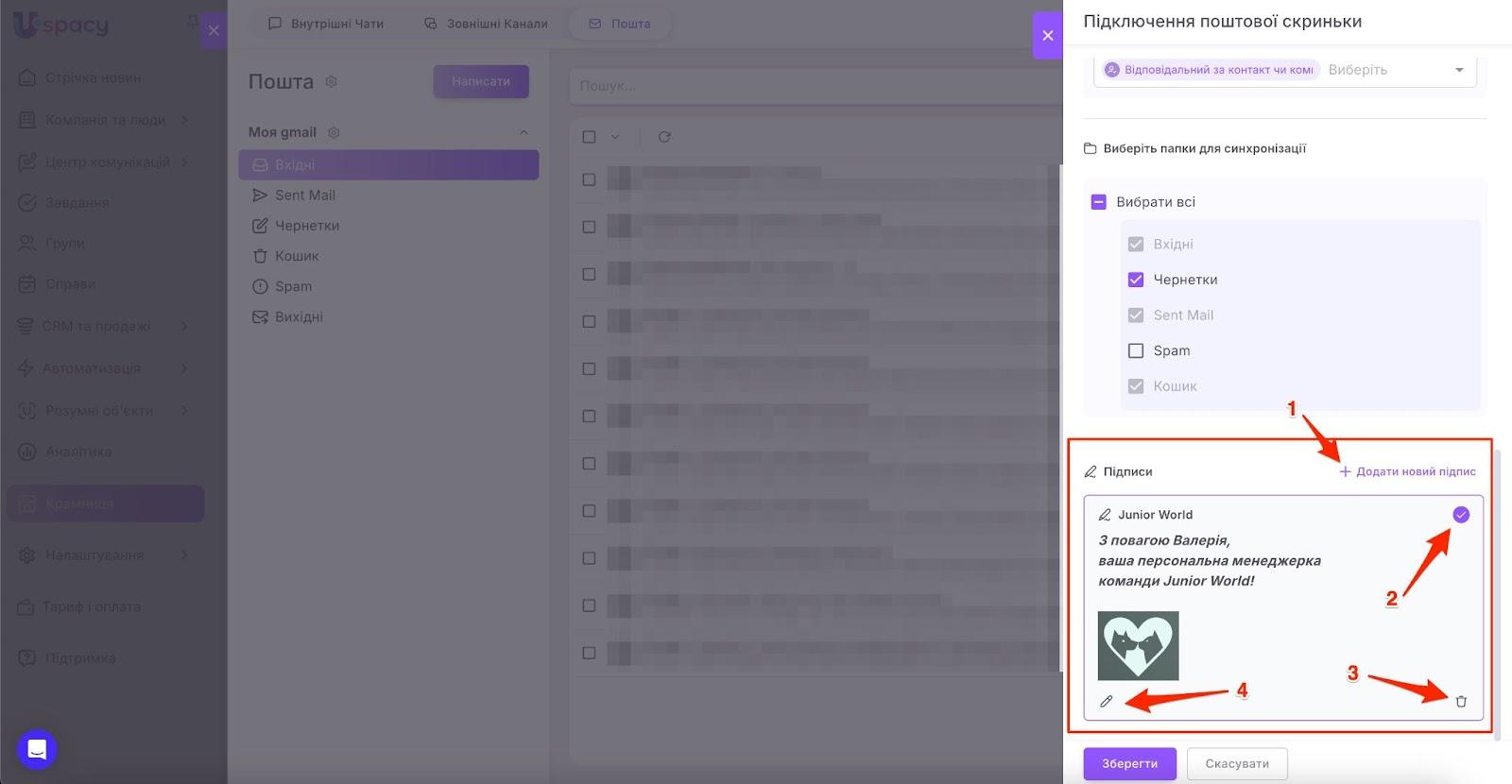The image size is (1512, 784).
Task: Click the Uspacy logo
Action: click(x=61, y=25)
